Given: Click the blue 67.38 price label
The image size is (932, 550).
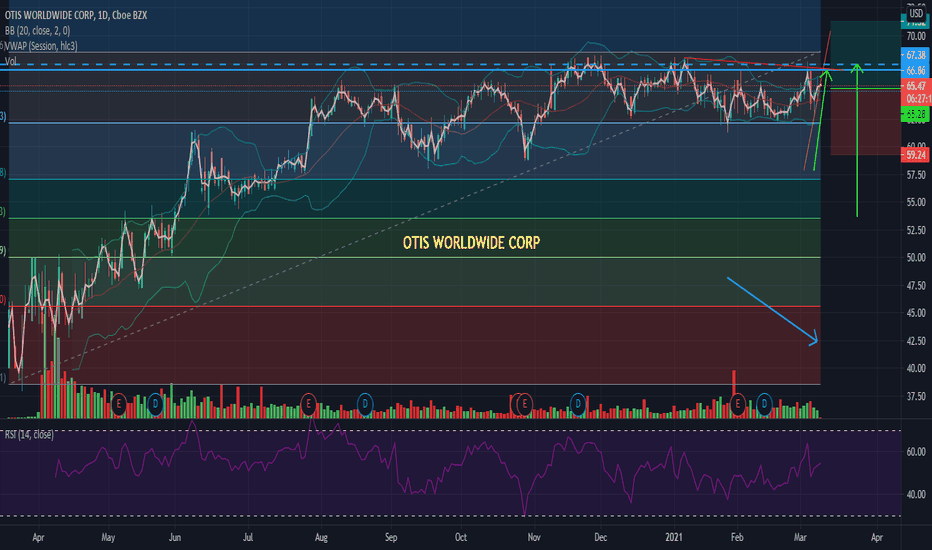Looking at the screenshot, I should tap(915, 55).
